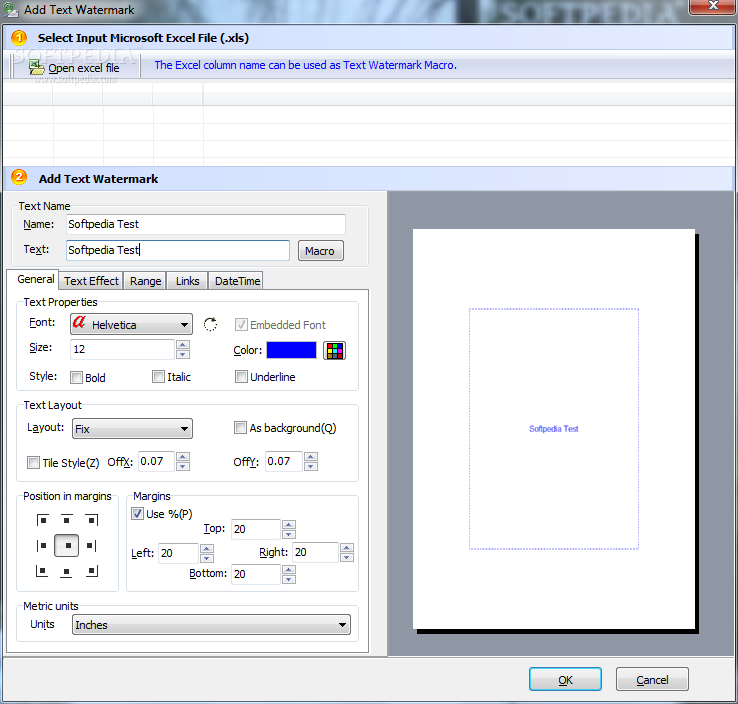Click the Softpedia Test watermark in preview
The width and height of the screenshot is (738, 704).
554,429
